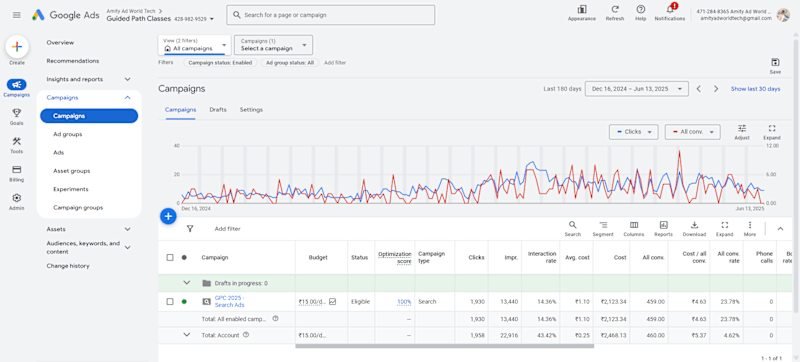
Task: Open the Campaigns megaphone icon in rail
Action: click(x=17, y=85)
